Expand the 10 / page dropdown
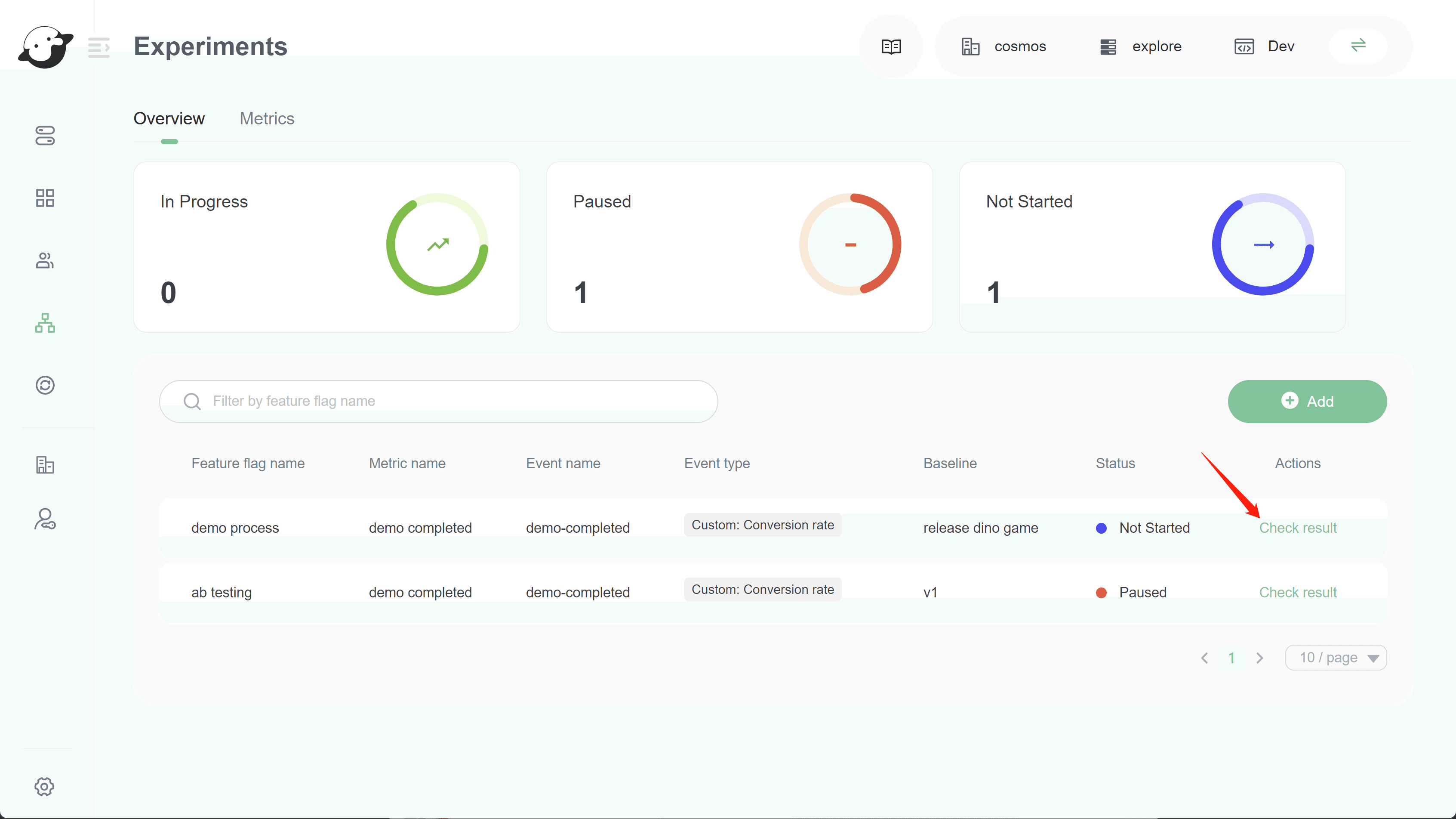Viewport: 1456px width, 819px height. 1335,657
